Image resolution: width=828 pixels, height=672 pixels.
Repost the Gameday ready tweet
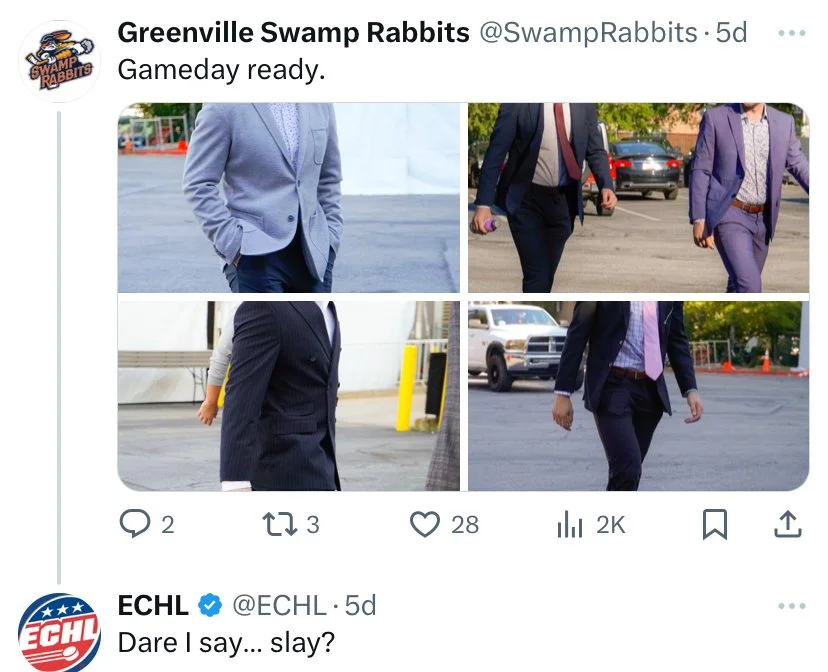point(280,524)
